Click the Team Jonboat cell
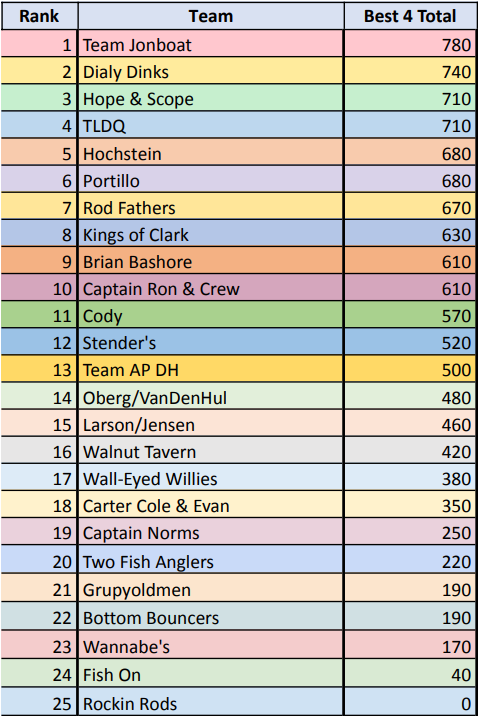478x718 pixels. tap(211, 44)
